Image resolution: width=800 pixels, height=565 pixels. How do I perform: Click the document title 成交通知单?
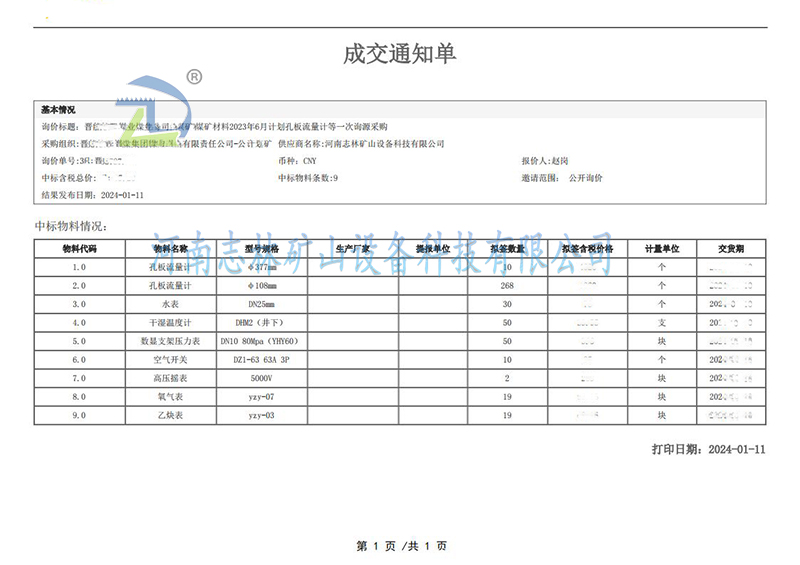coord(399,54)
